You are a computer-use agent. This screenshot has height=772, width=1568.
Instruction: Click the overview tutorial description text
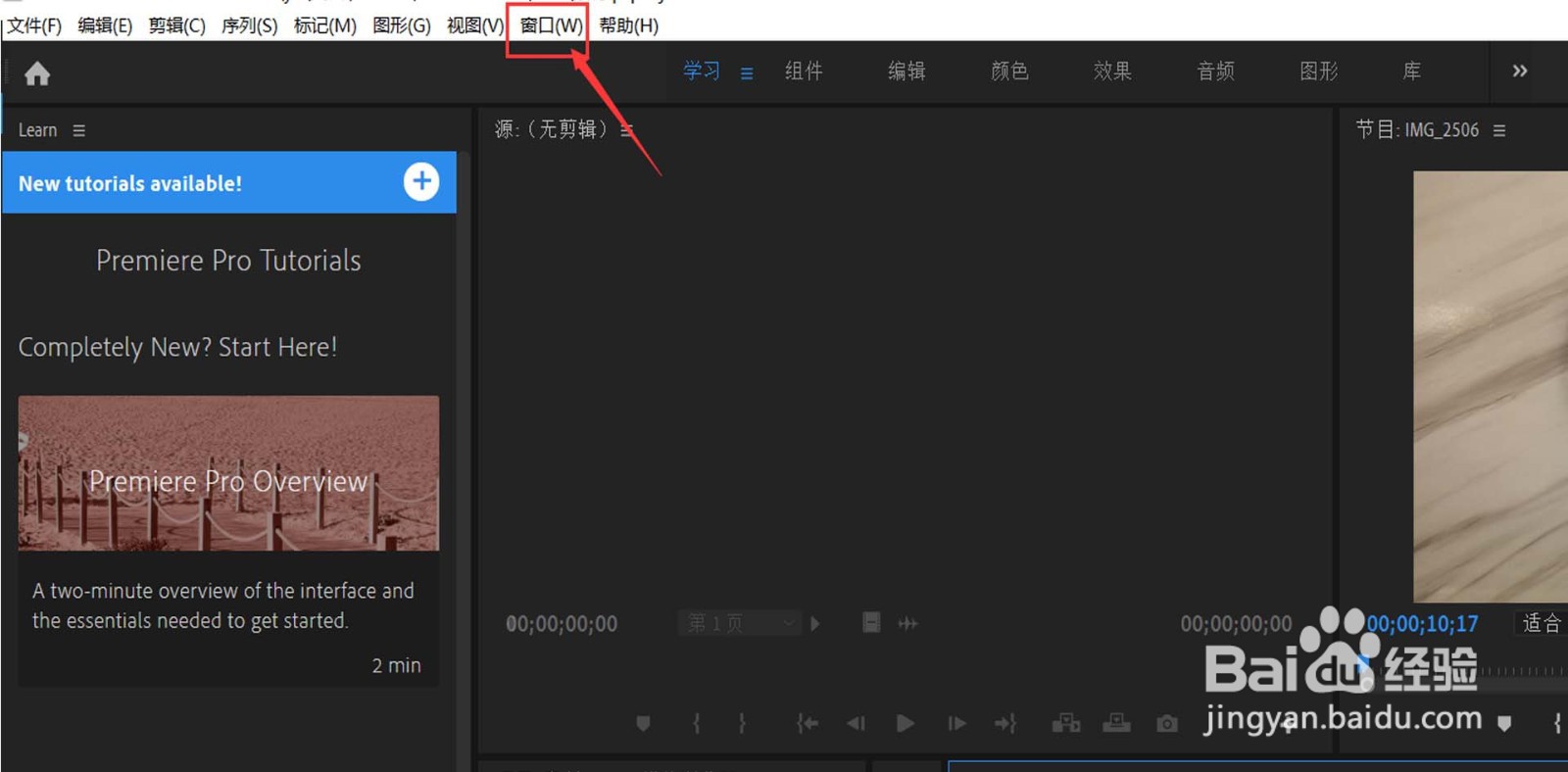[223, 605]
